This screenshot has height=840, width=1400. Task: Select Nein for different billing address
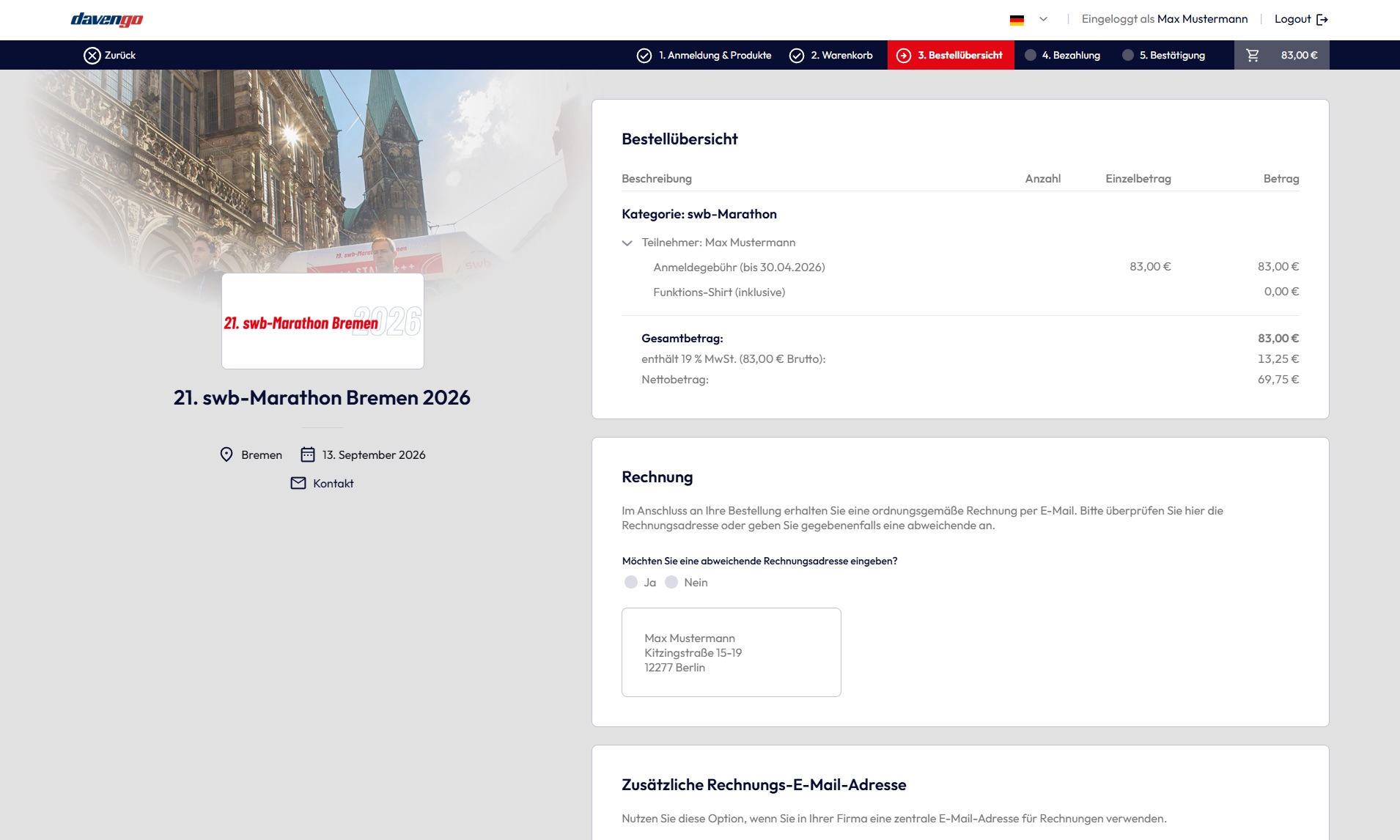coord(671,582)
